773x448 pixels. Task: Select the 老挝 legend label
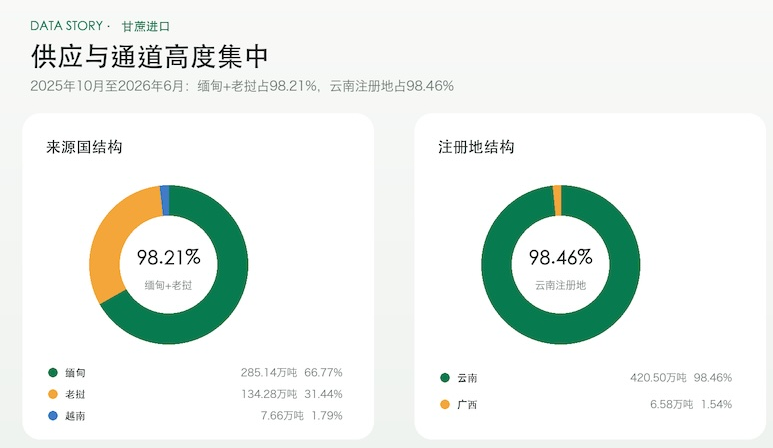click(x=75, y=394)
